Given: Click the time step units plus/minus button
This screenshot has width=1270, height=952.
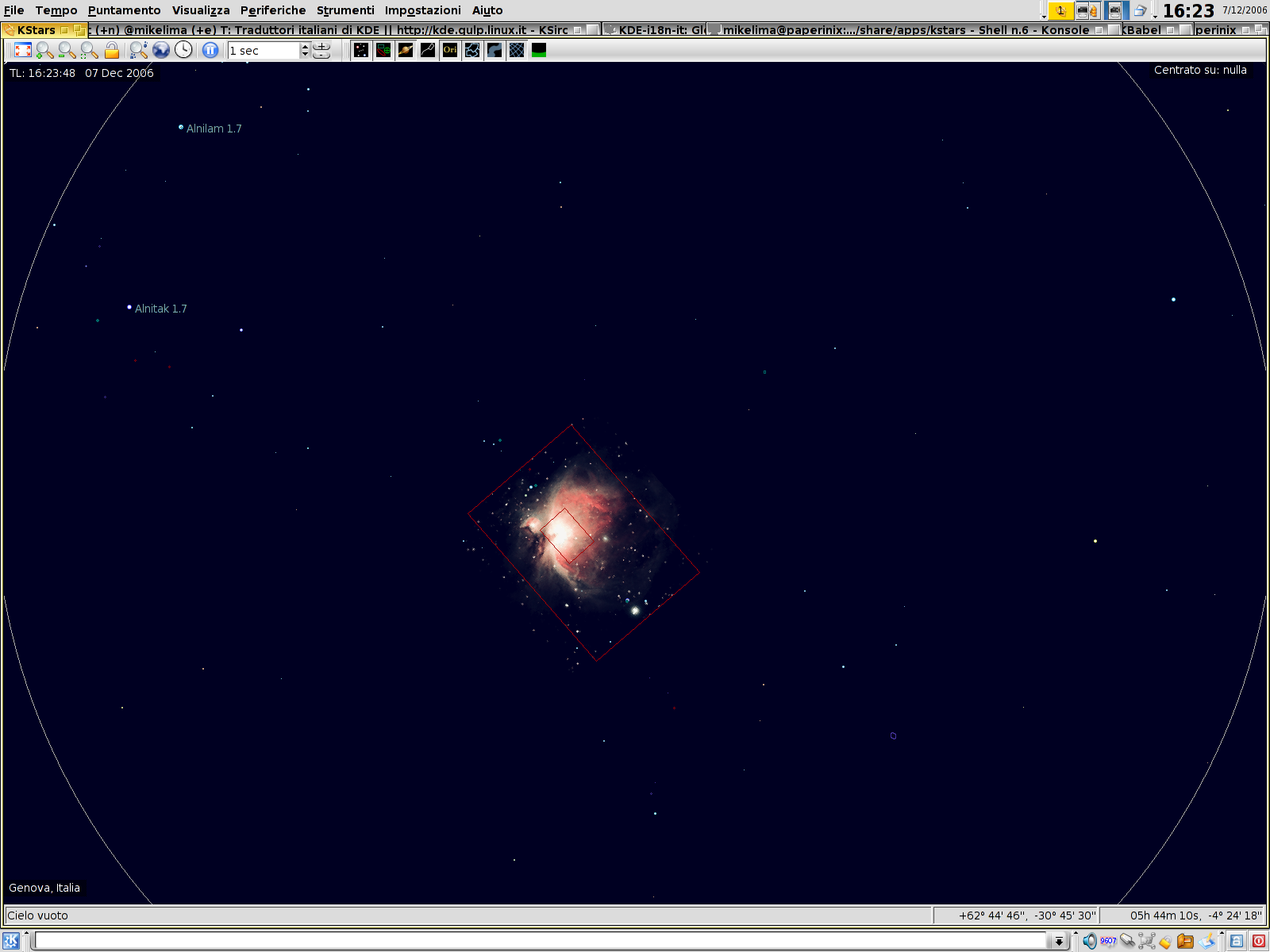Looking at the screenshot, I should point(321,50).
